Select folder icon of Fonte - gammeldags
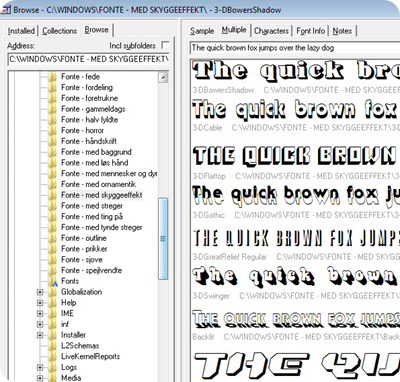400x382 pixels. (52, 109)
